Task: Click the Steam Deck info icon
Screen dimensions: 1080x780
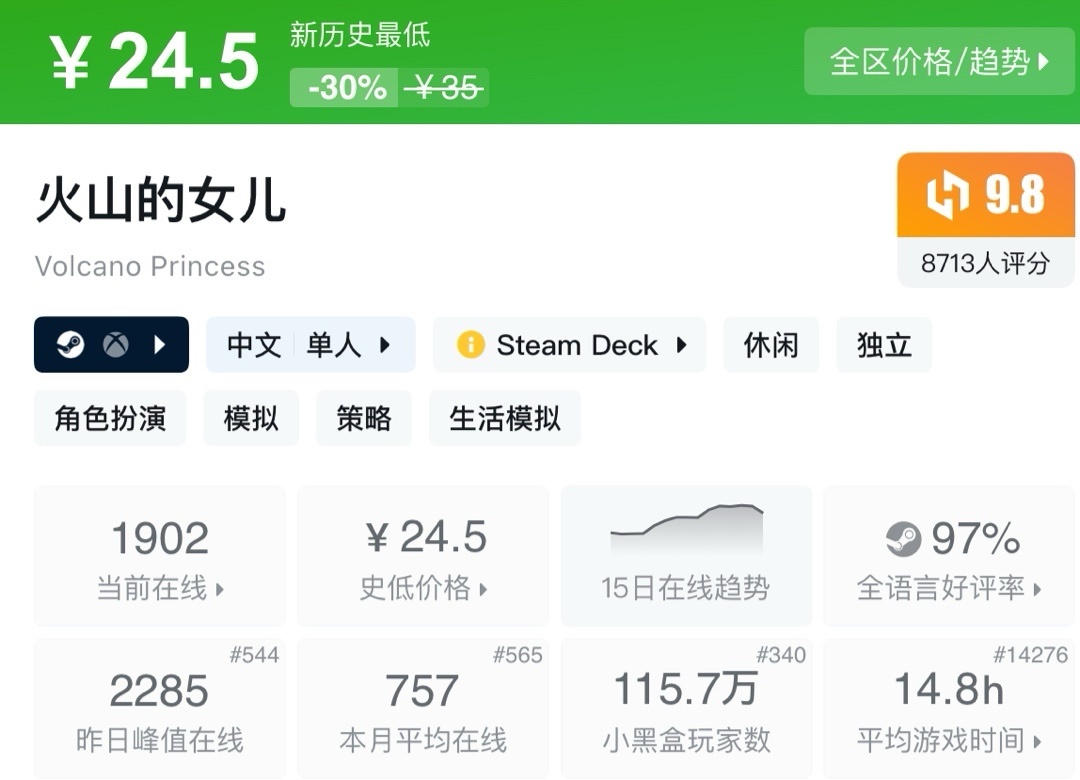Action: coord(470,345)
